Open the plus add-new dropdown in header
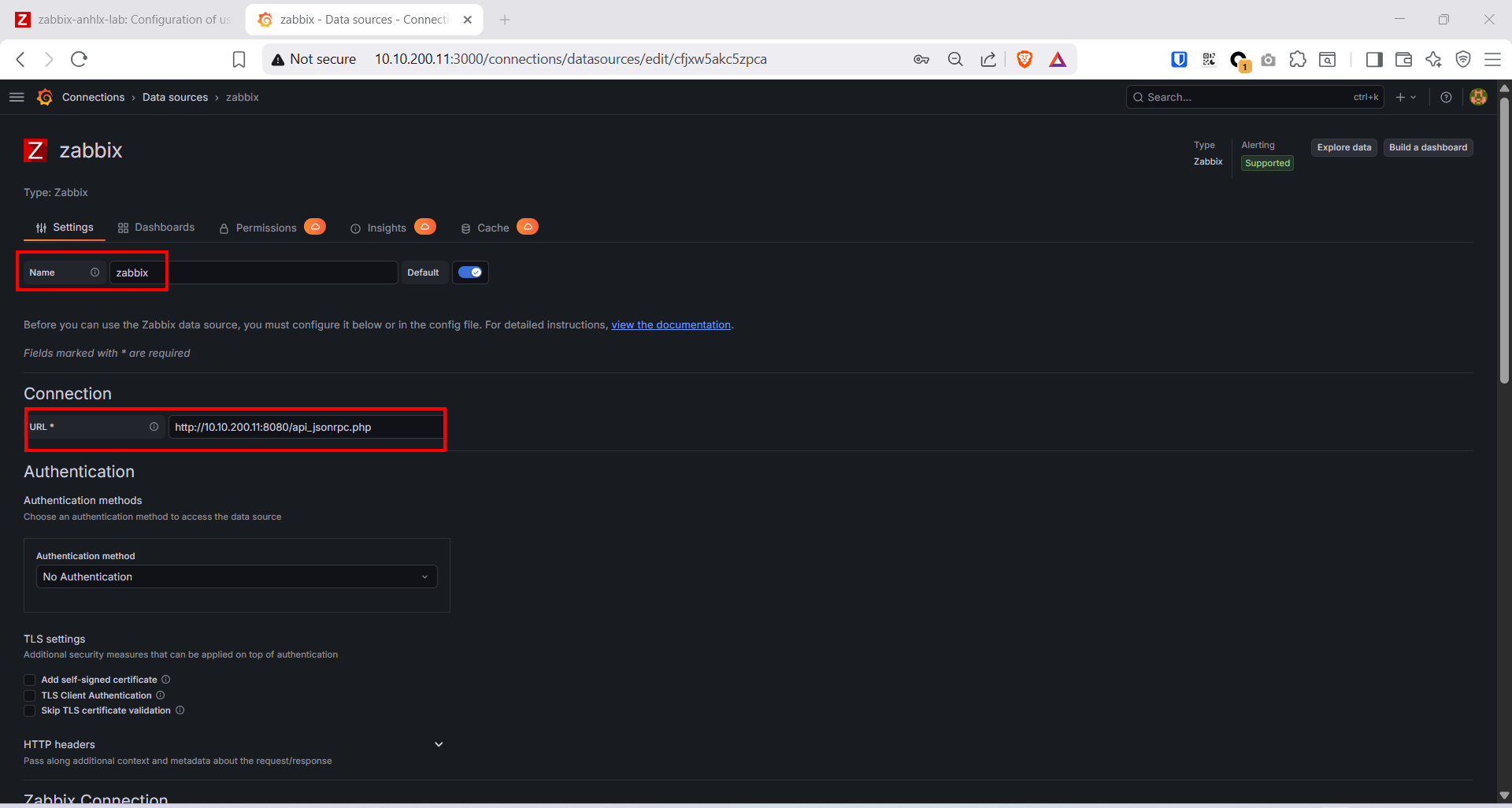The height and width of the screenshot is (808, 1512). click(x=1405, y=97)
